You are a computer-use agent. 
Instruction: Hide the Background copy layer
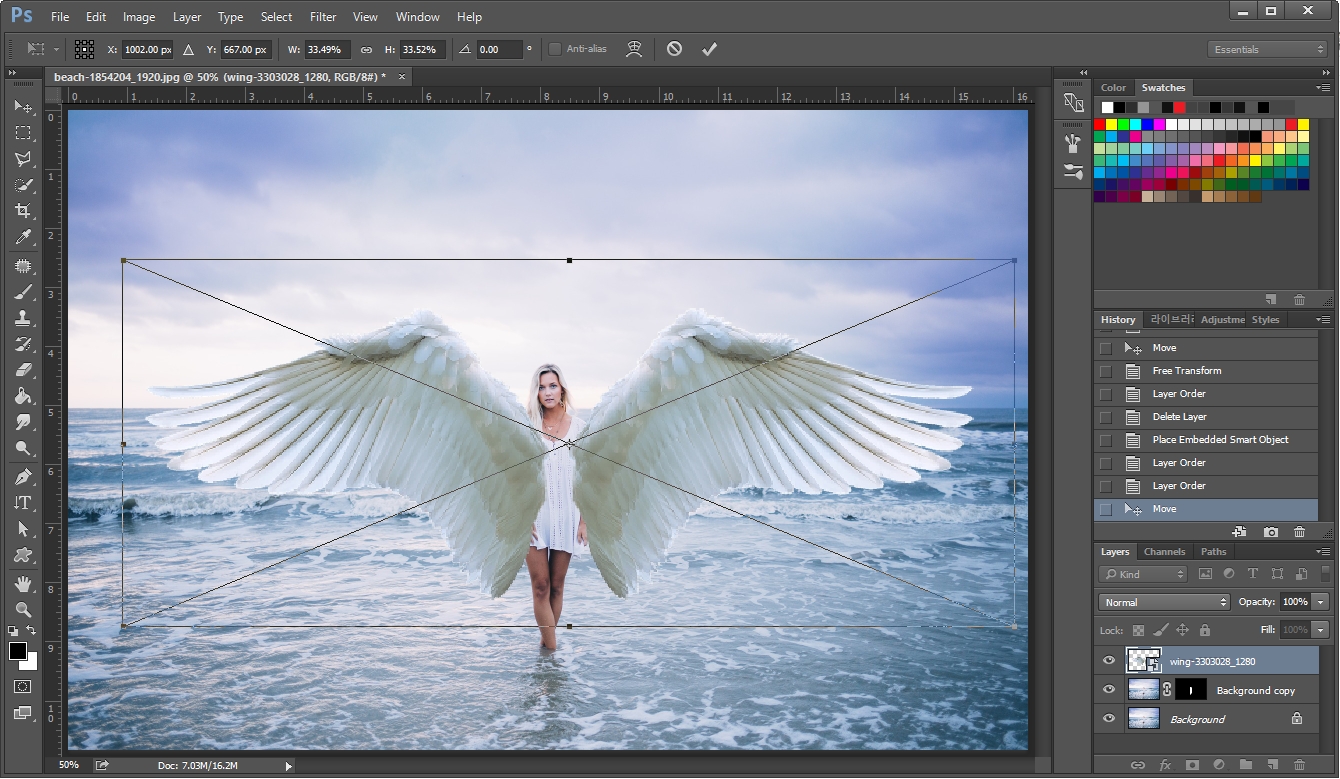coord(1108,689)
